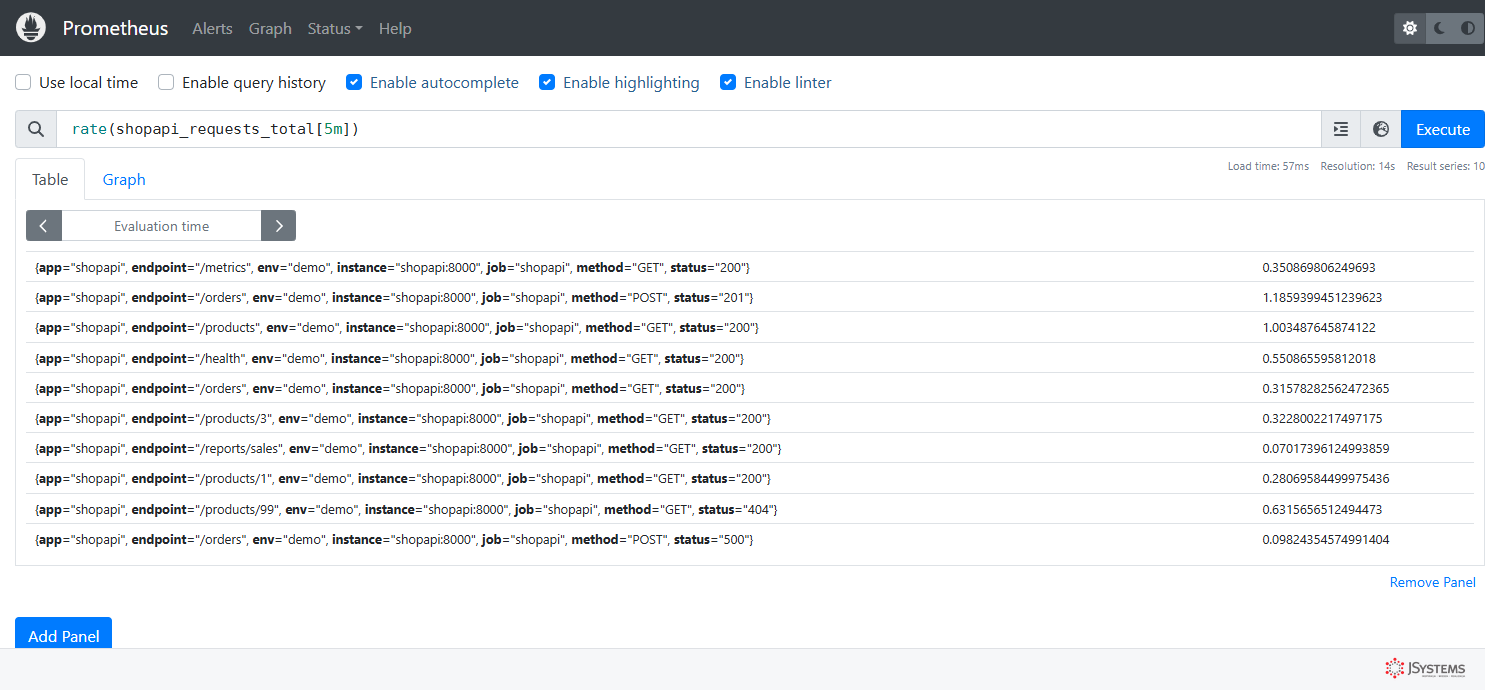This screenshot has height=690, width=1485.
Task: Open the Help page
Action: tap(395, 28)
